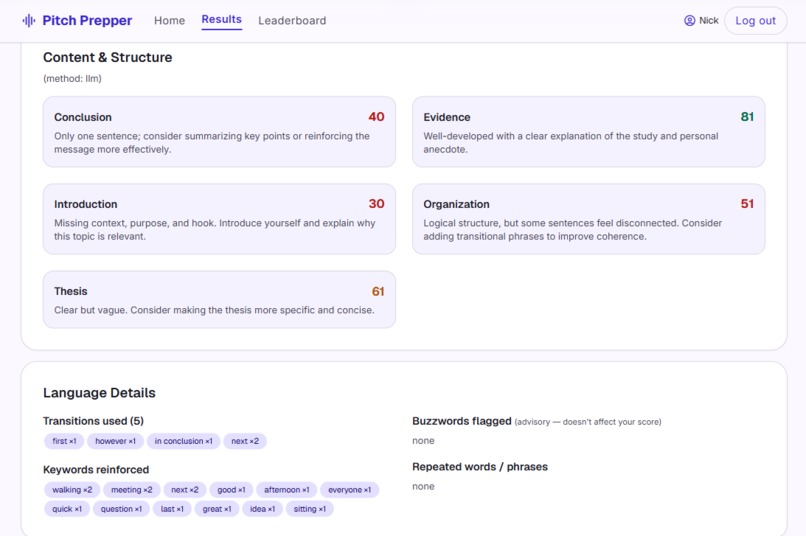Go to the Leaderboard page

click(292, 21)
